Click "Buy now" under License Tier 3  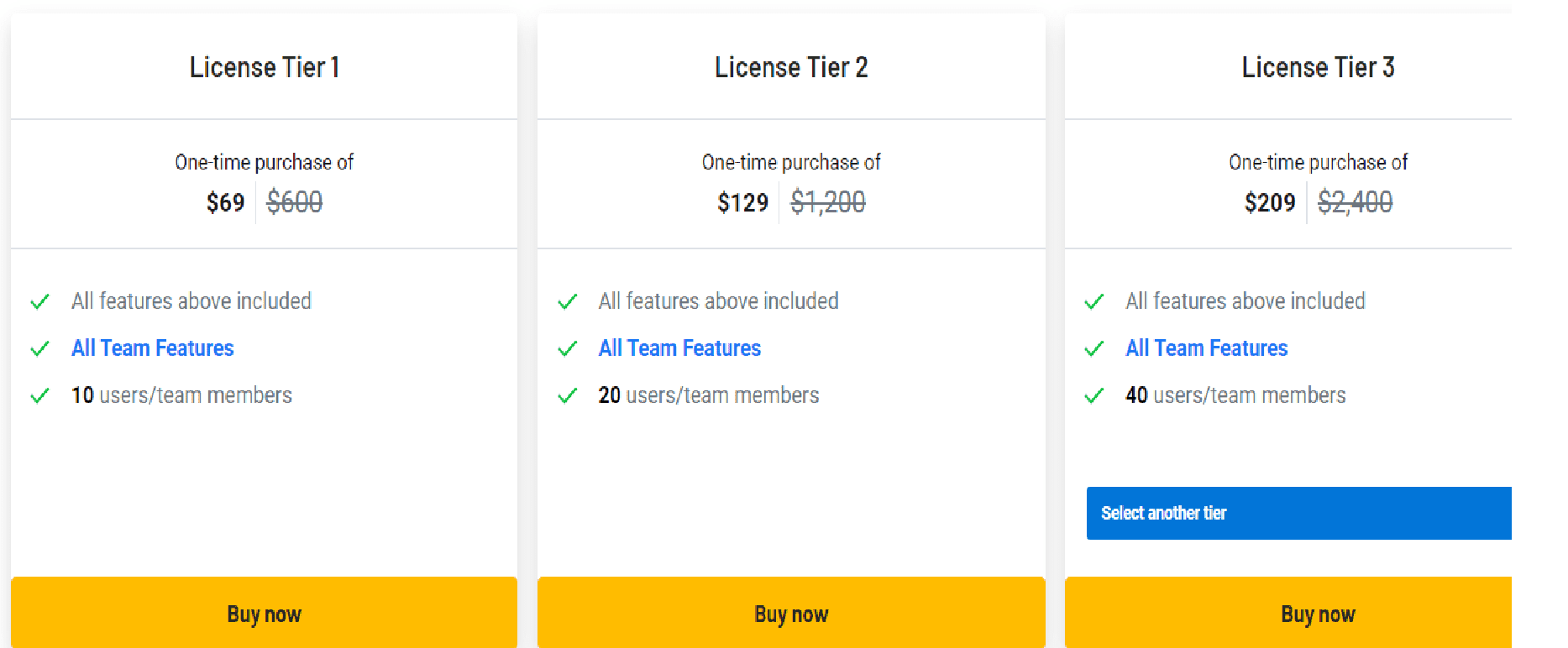[1318, 614]
